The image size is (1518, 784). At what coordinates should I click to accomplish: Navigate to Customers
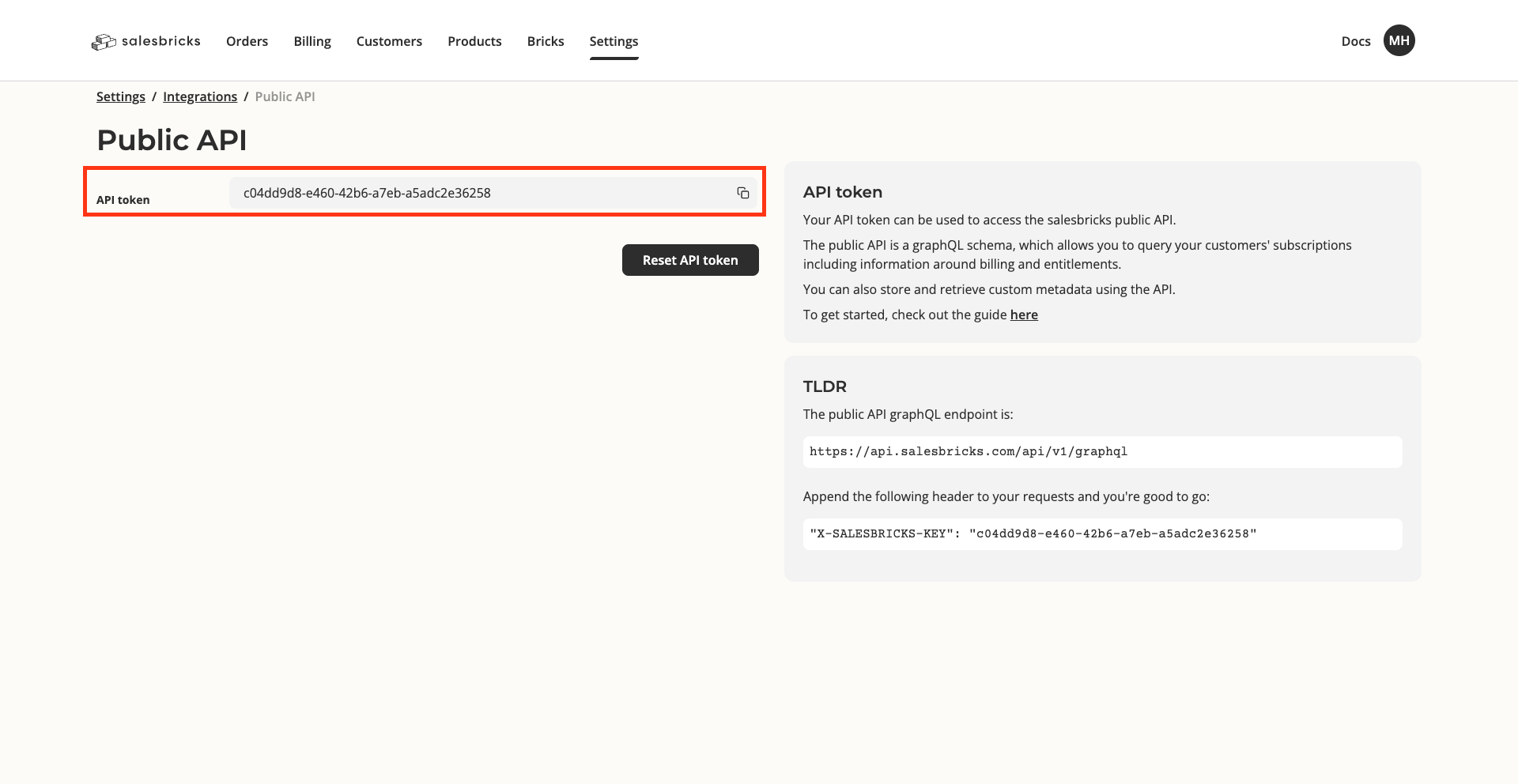point(389,41)
